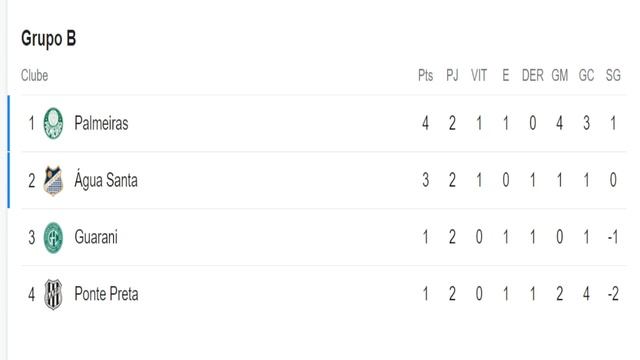Open the Guarani team link
This screenshot has height=360, width=640.
[x=96, y=237]
